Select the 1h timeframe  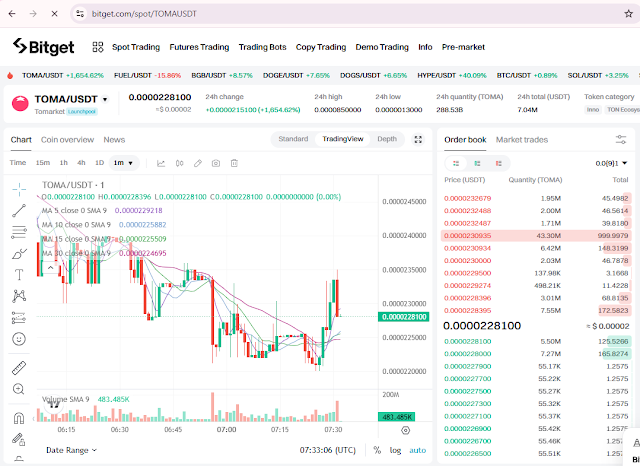(x=64, y=163)
